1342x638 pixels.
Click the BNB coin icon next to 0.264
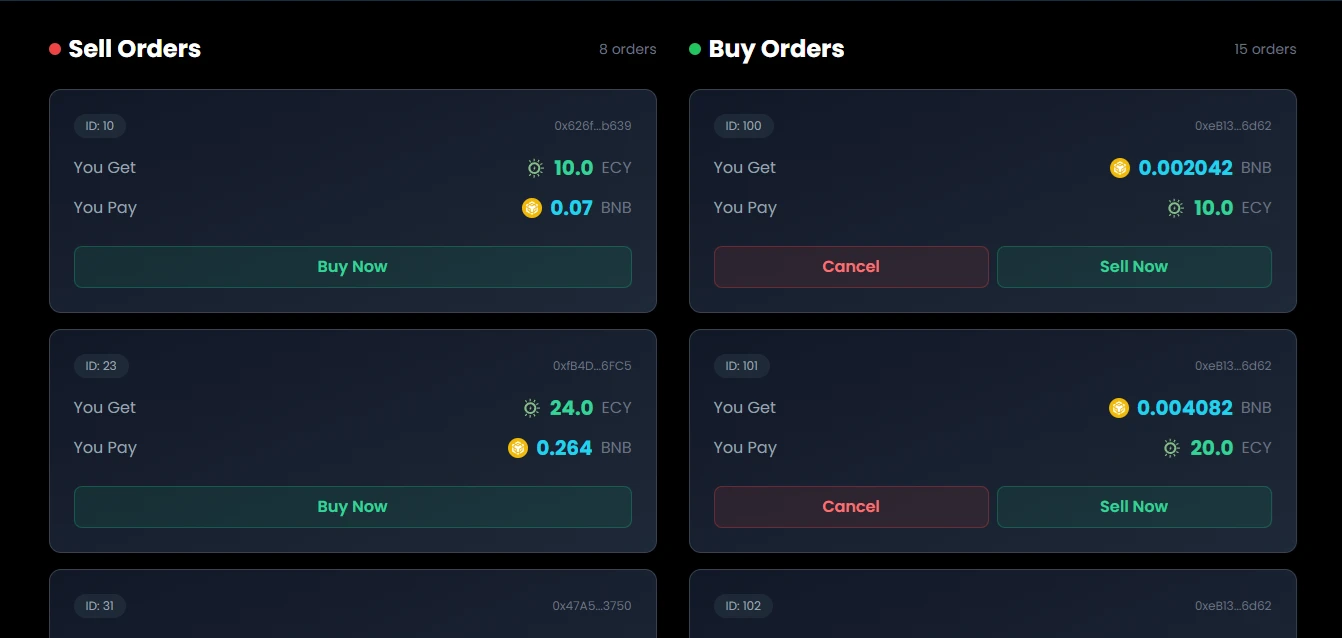click(518, 448)
